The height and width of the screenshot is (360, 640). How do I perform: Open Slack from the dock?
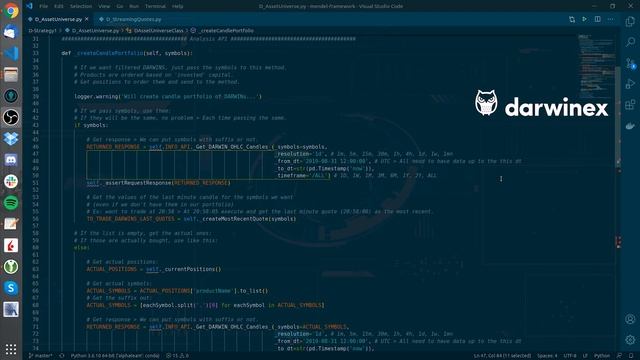tap(11, 181)
